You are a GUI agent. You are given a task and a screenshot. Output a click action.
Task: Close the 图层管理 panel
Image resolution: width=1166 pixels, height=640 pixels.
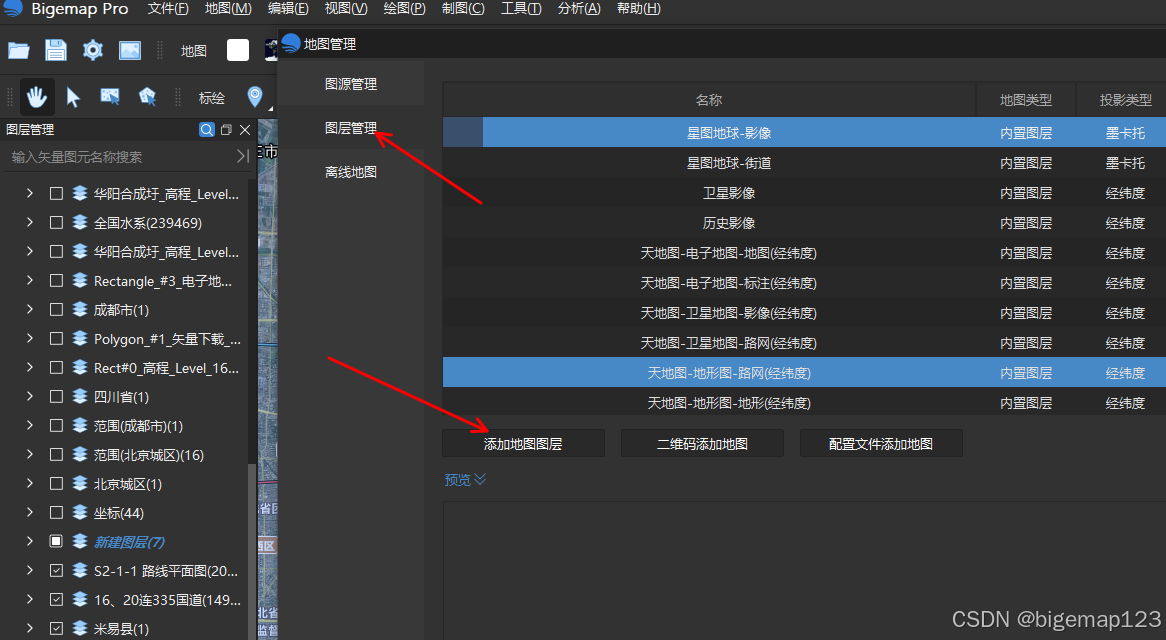pyautogui.click(x=245, y=129)
